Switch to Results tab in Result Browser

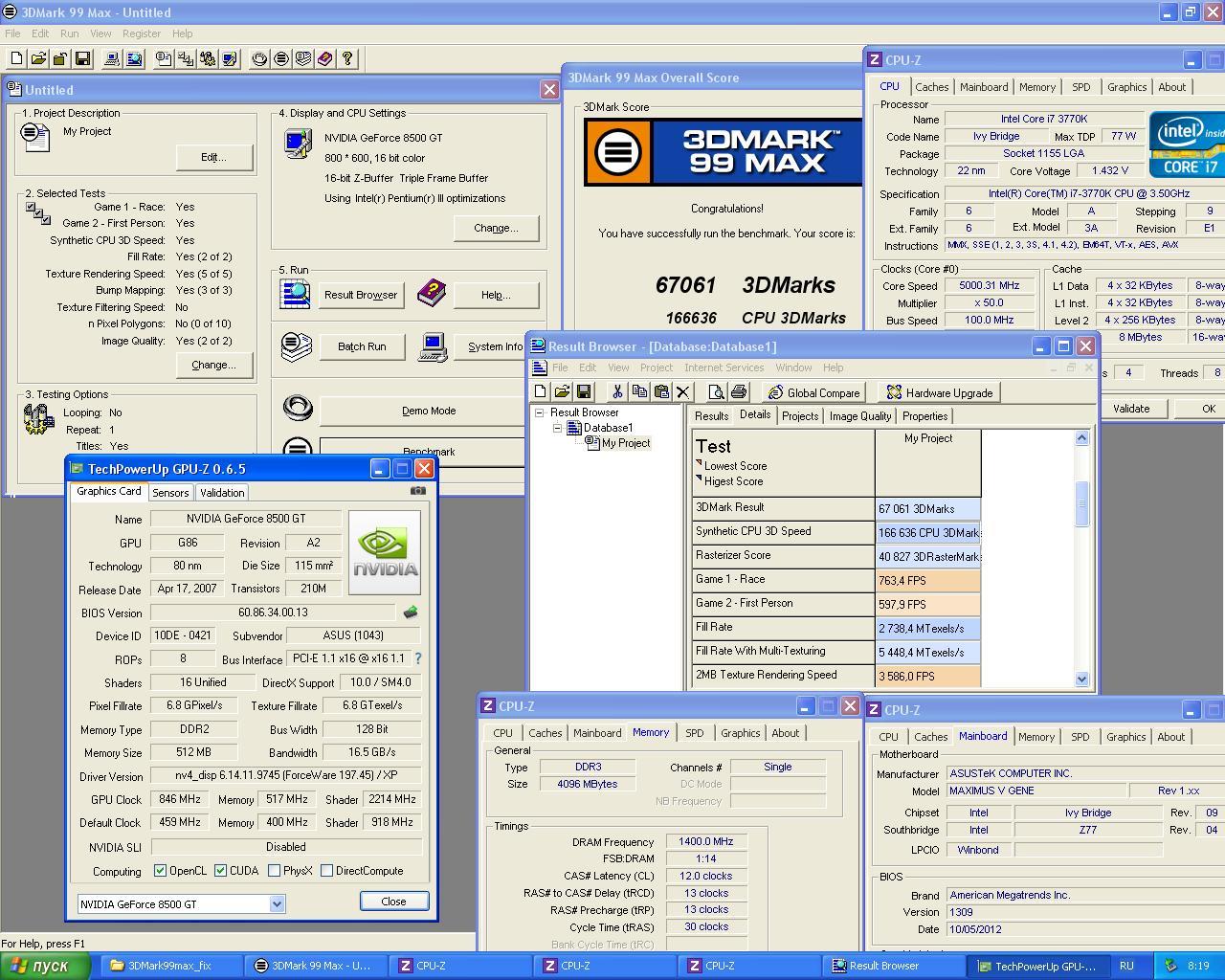711,416
